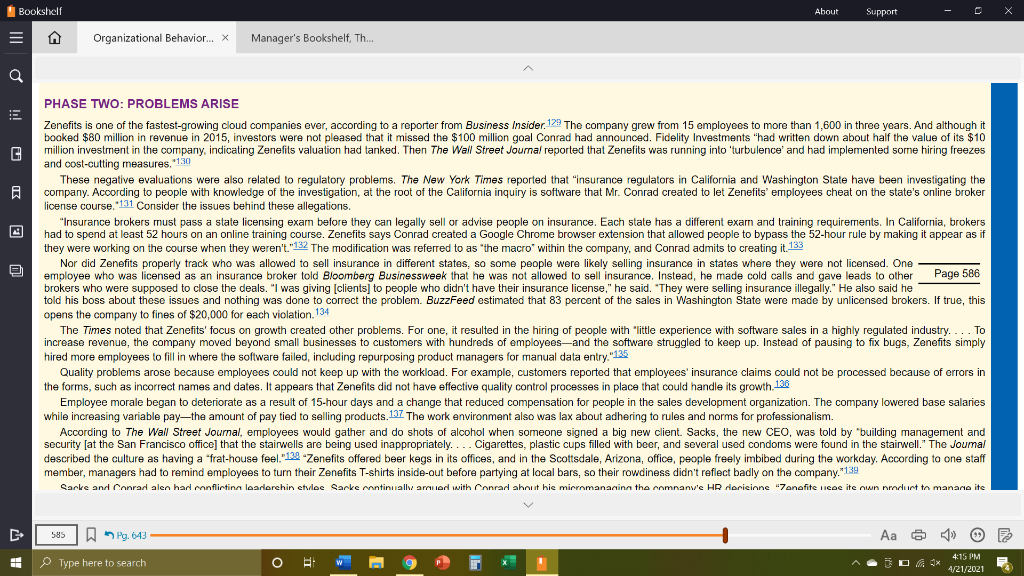
Task: Open the table of contents icon
Action: (x=16, y=115)
